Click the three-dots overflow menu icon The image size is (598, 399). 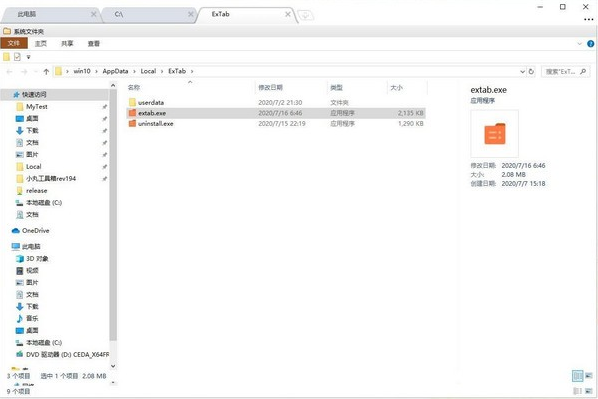coord(588,19)
